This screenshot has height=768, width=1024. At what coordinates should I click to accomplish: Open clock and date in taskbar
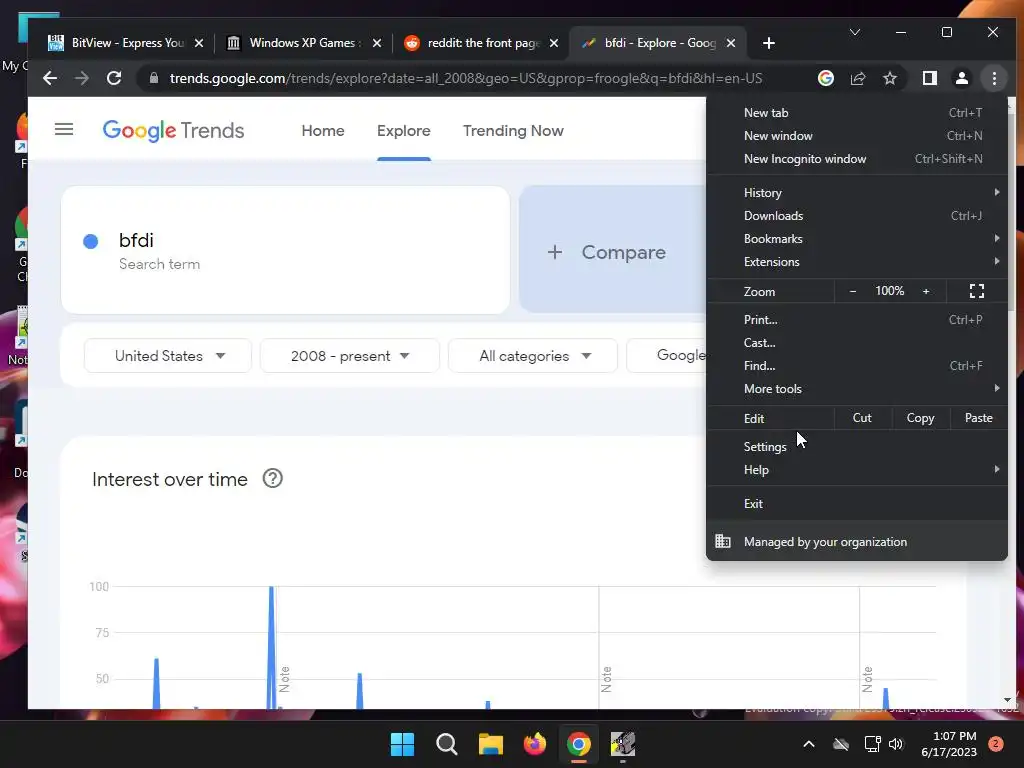948,744
